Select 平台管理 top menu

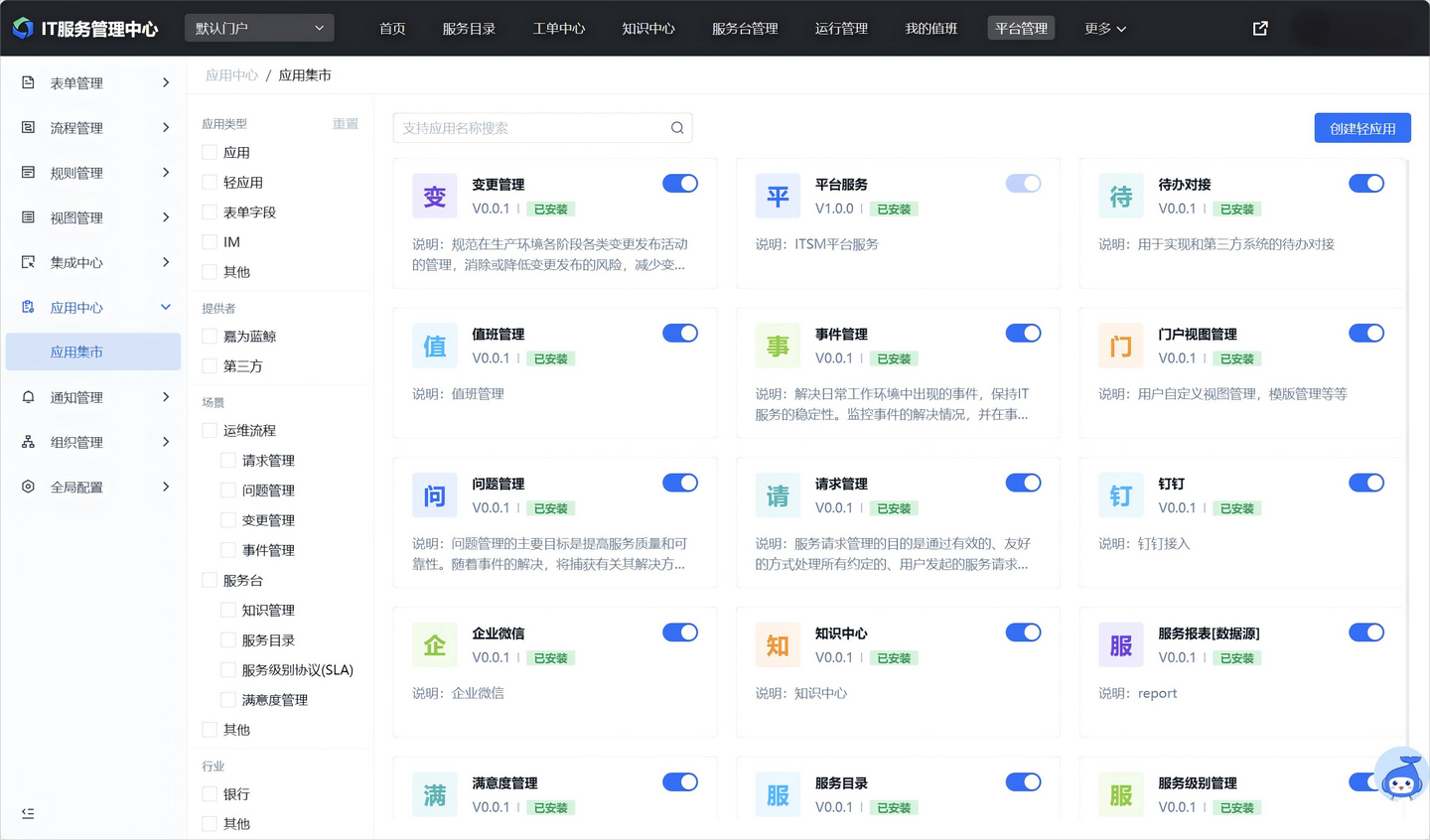tap(1021, 29)
